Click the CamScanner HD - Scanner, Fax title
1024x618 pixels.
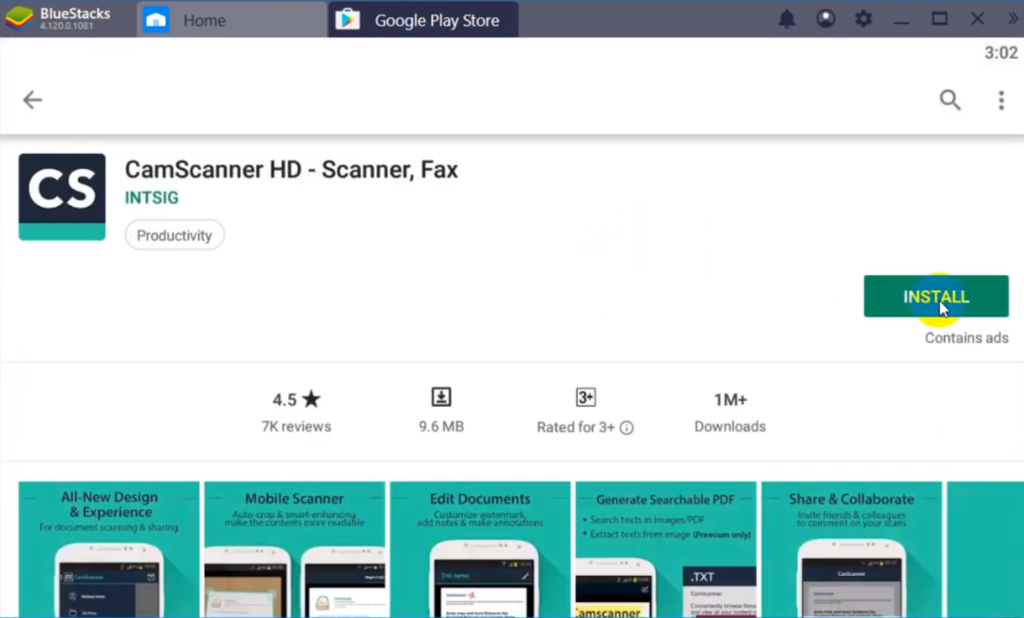291,170
